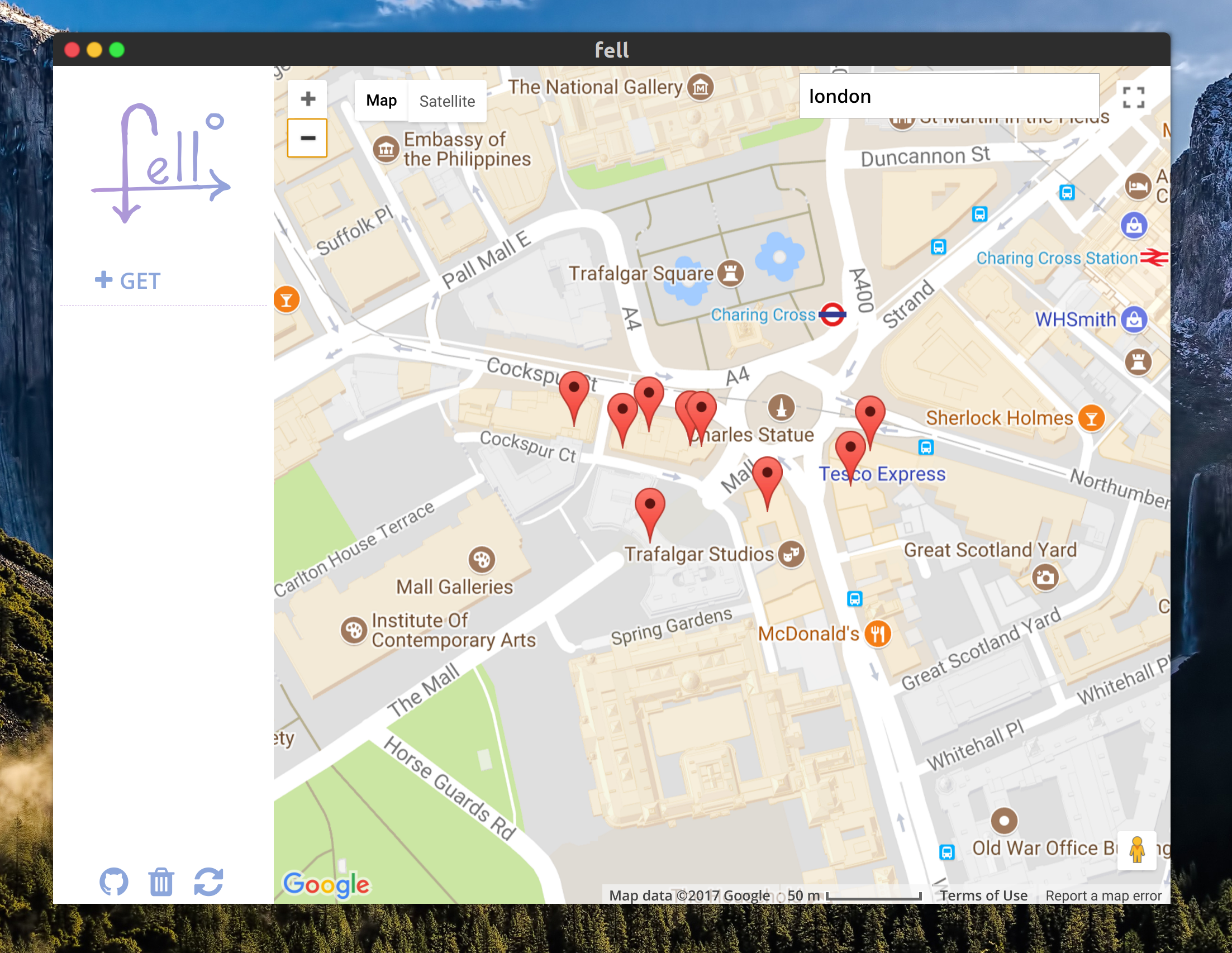This screenshot has width=1232, height=953.
Task: Click the McDonald's restaurant icon
Action: pos(878,633)
